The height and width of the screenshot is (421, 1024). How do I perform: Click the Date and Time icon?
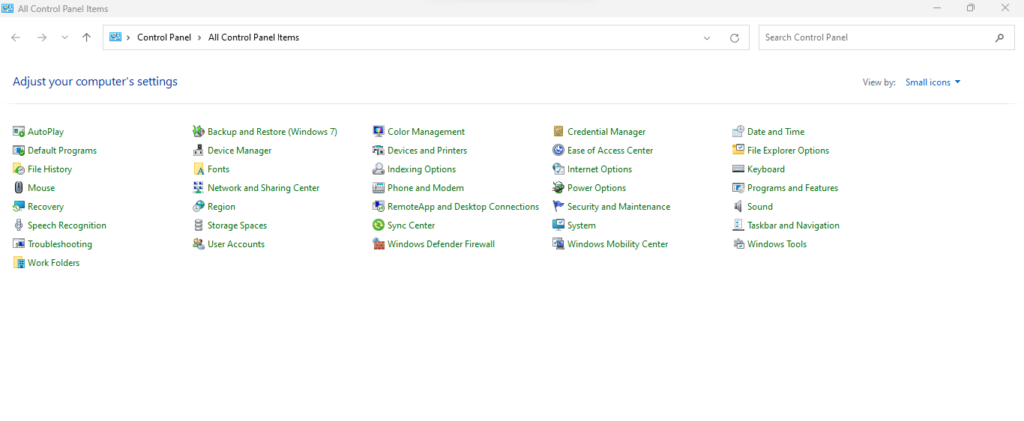pos(738,132)
